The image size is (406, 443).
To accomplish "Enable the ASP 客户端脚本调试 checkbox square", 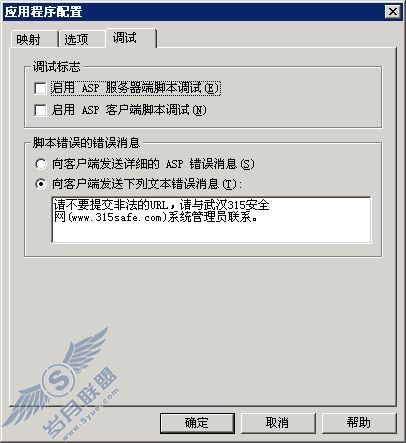I will pos(40,110).
